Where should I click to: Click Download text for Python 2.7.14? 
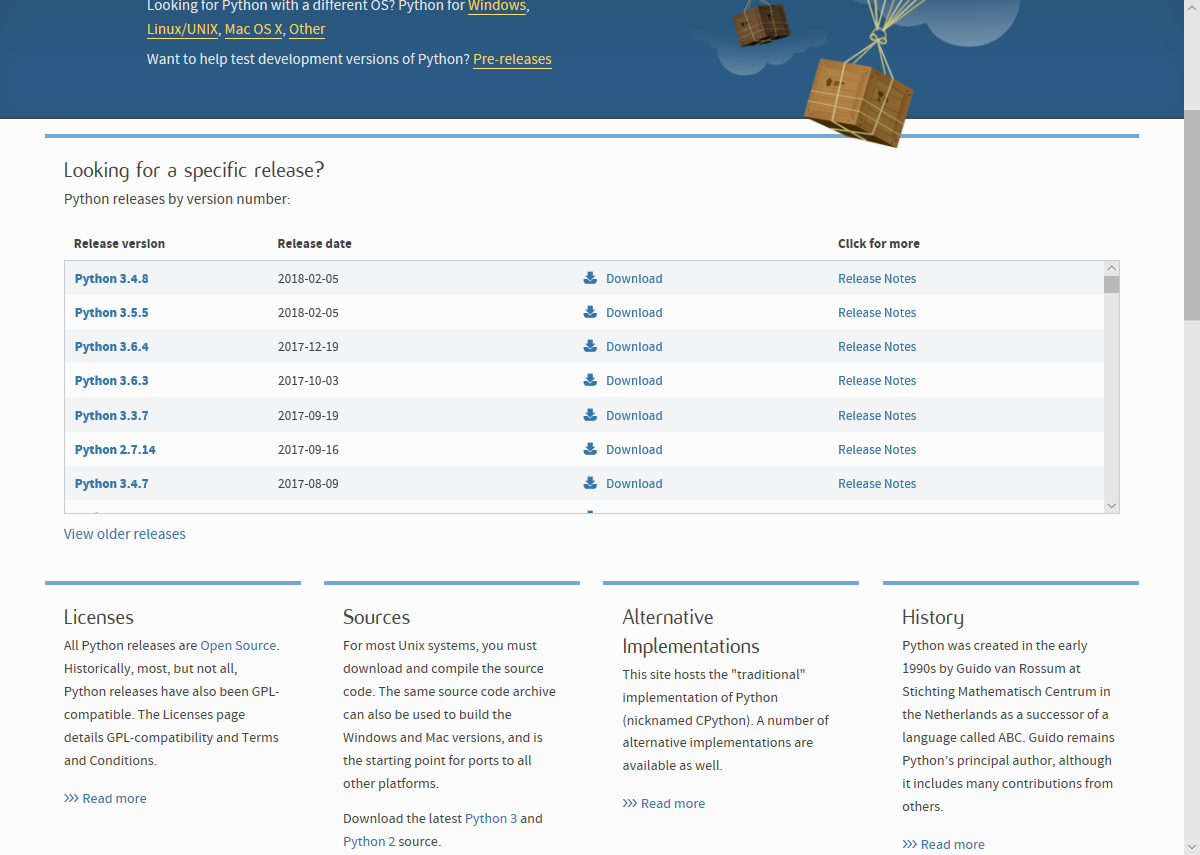(634, 450)
